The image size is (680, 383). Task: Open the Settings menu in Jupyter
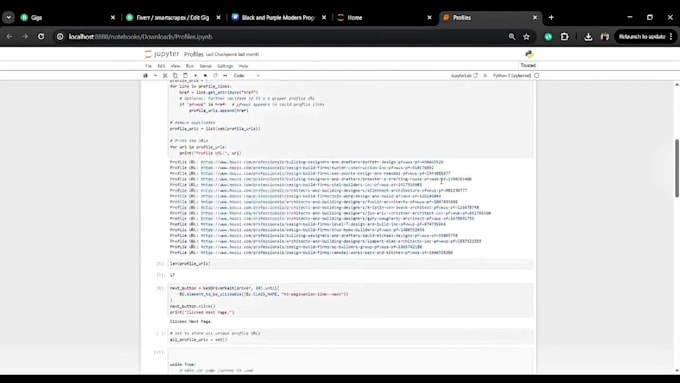pyautogui.click(x=225, y=66)
